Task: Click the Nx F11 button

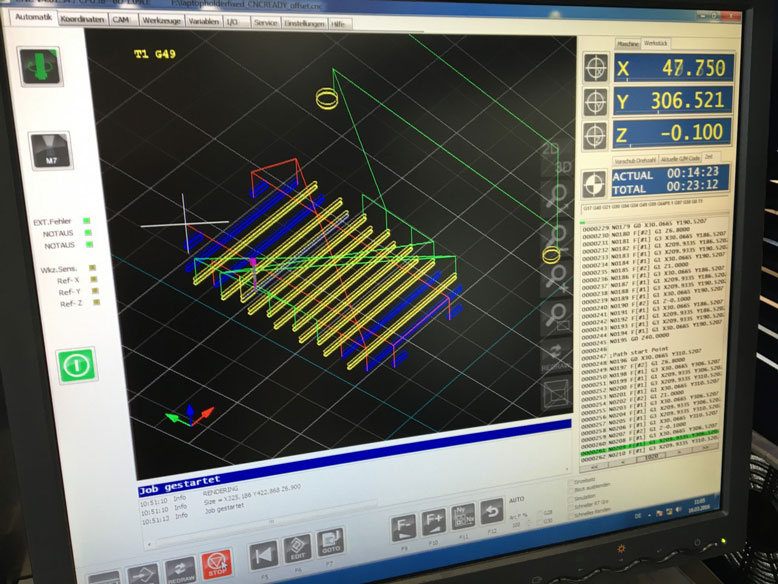Action: (463, 518)
